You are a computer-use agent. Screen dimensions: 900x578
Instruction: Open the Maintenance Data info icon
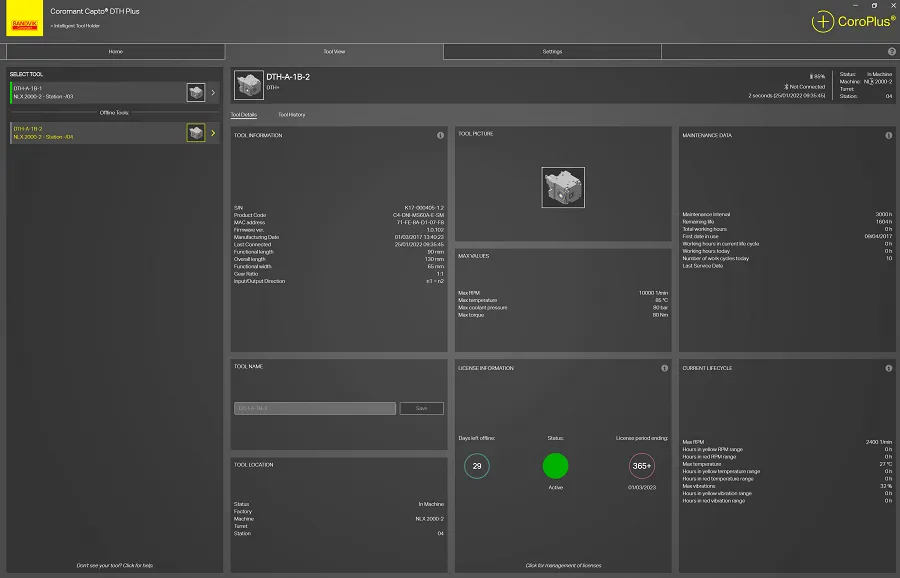click(888, 135)
